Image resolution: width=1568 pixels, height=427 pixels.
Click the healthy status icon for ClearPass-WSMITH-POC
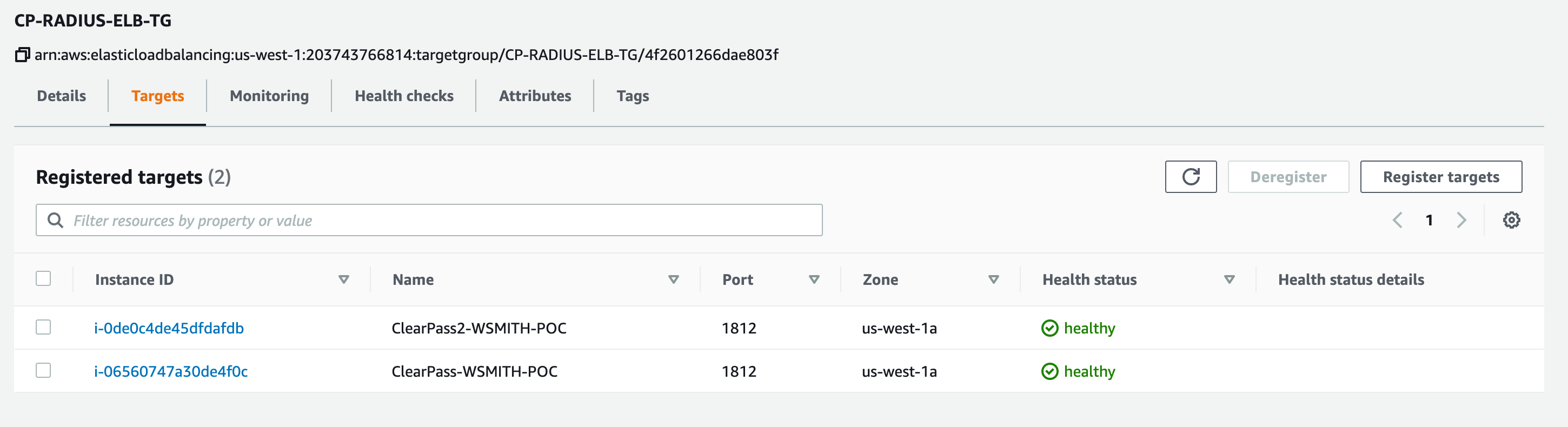click(x=1049, y=371)
